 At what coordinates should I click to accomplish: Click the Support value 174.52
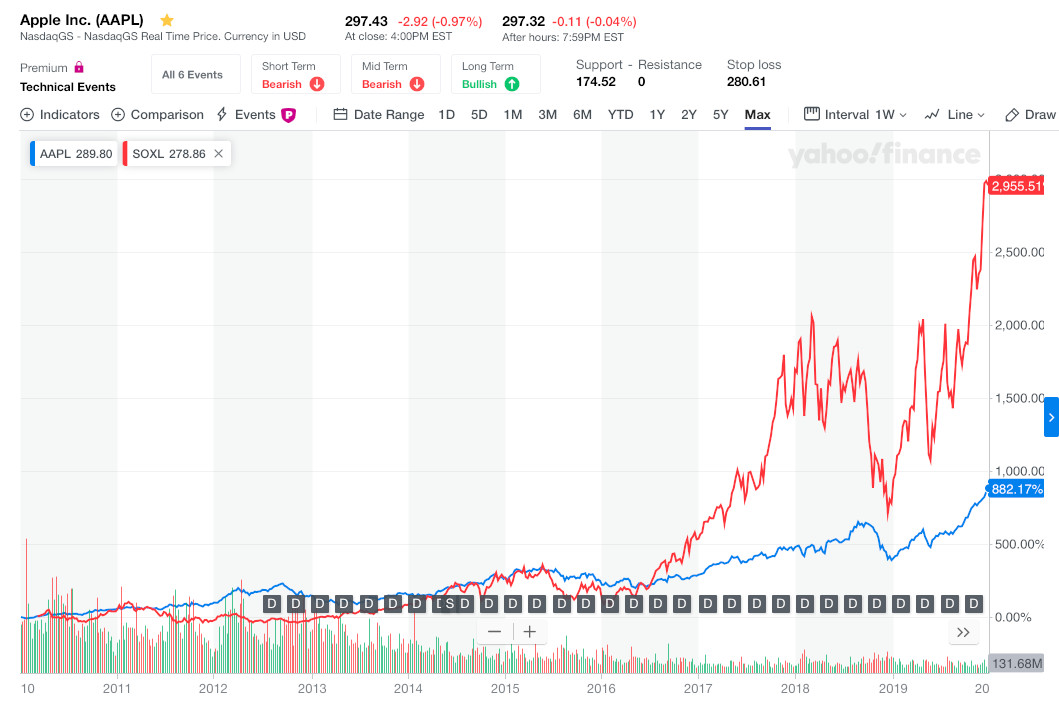coord(596,82)
